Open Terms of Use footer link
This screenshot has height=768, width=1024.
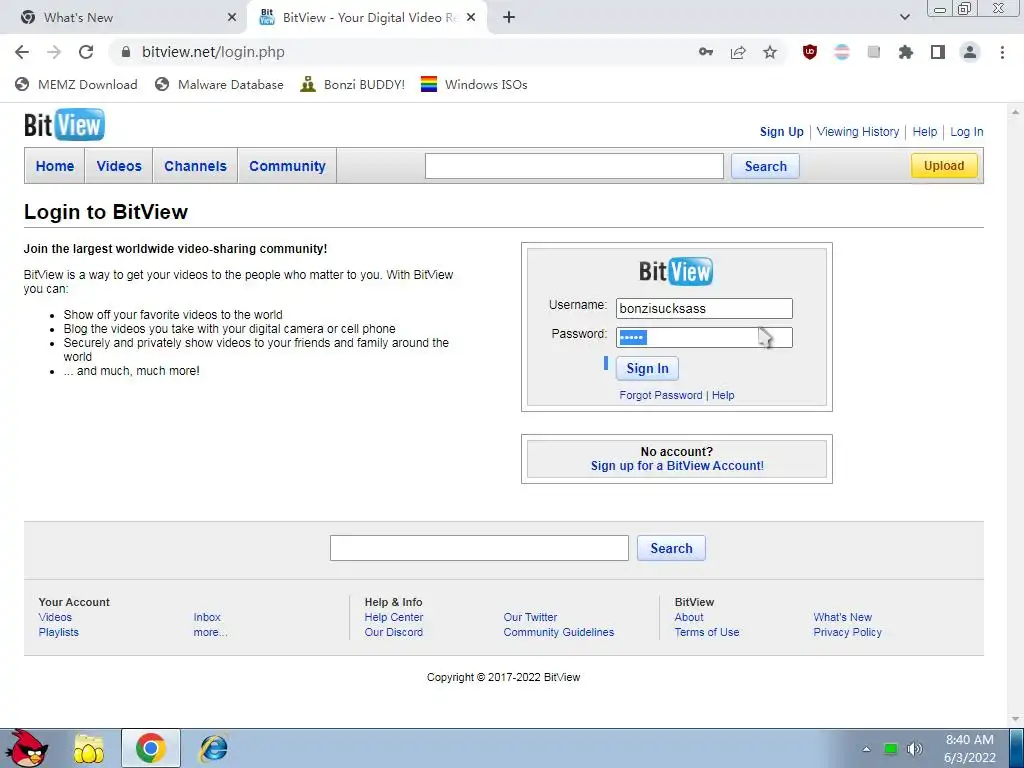click(x=707, y=632)
